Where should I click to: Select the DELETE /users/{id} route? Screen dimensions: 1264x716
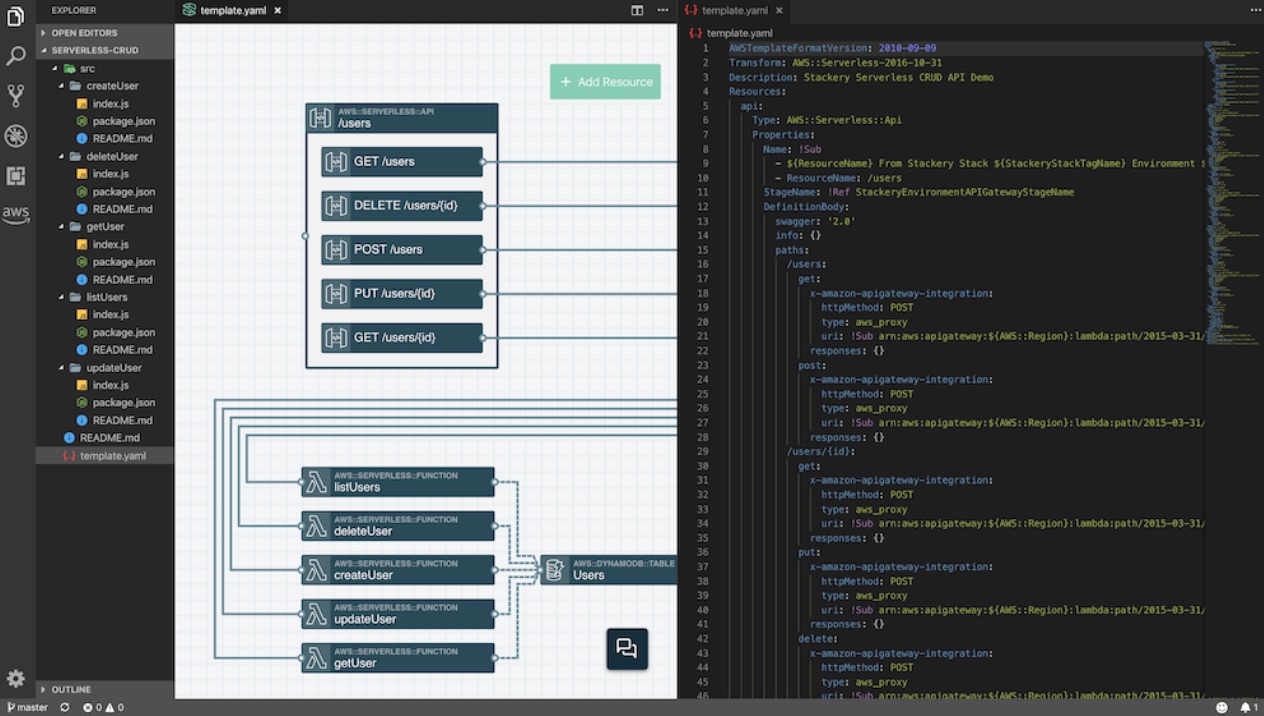click(x=402, y=205)
